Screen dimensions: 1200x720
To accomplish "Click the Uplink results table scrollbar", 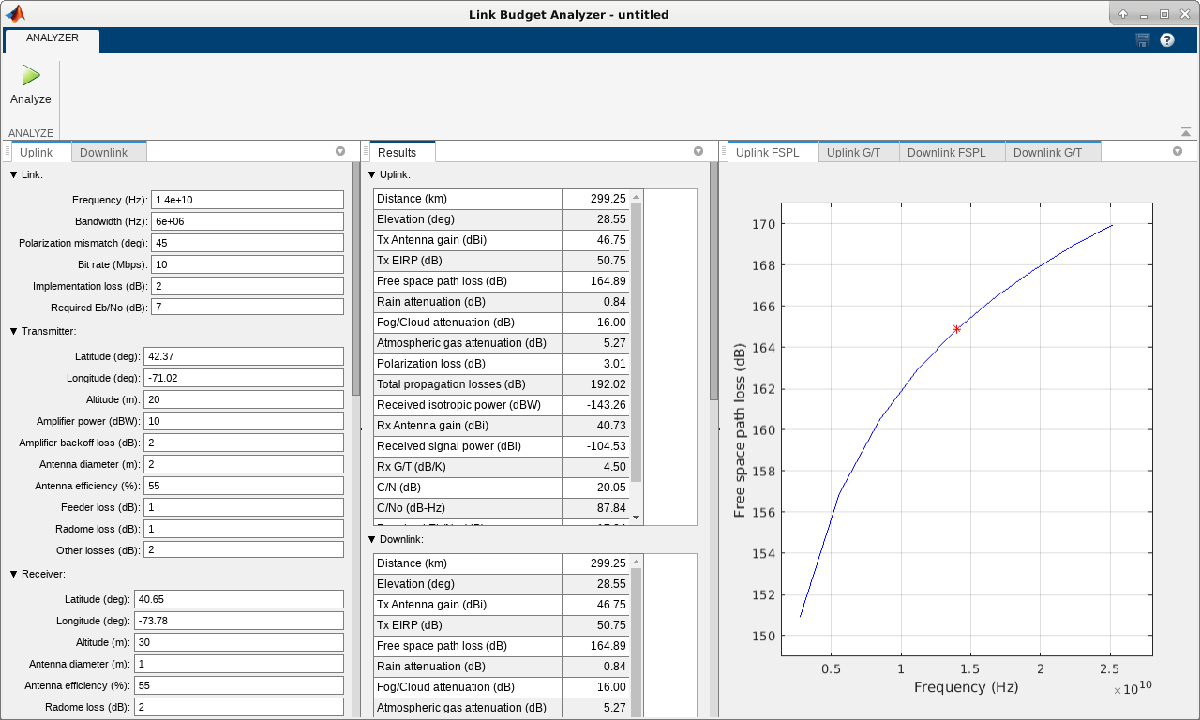I will [636, 345].
